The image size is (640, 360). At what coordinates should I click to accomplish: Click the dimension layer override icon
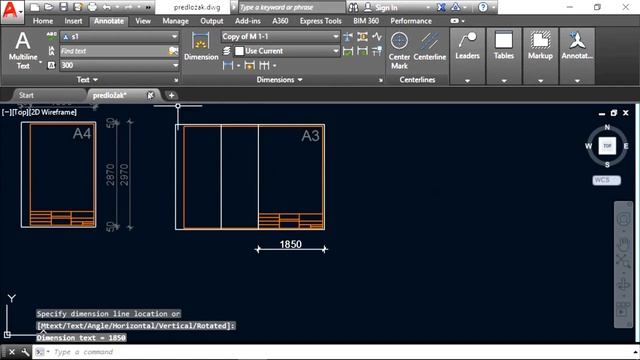coord(227,51)
